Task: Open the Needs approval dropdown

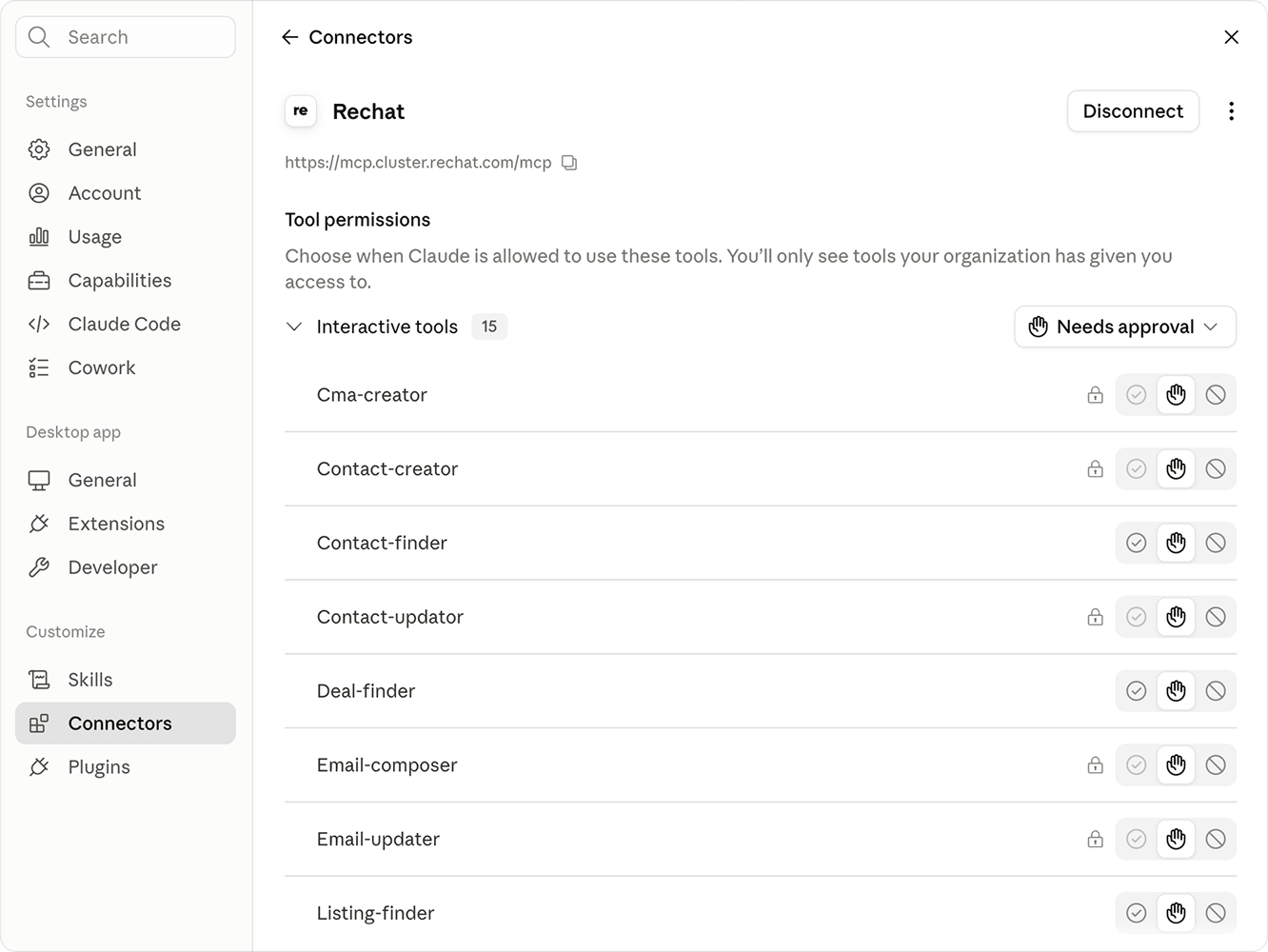Action: [x=1125, y=327]
